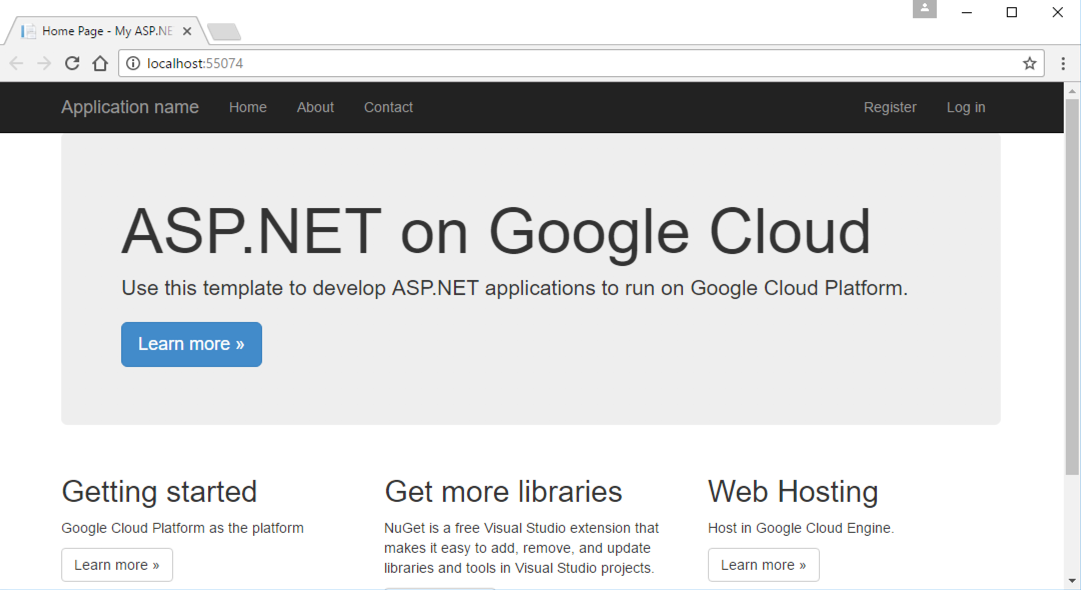Screen dimensions: 1081x590
Task: Open the Contact page from the navbar
Action: click(x=388, y=107)
